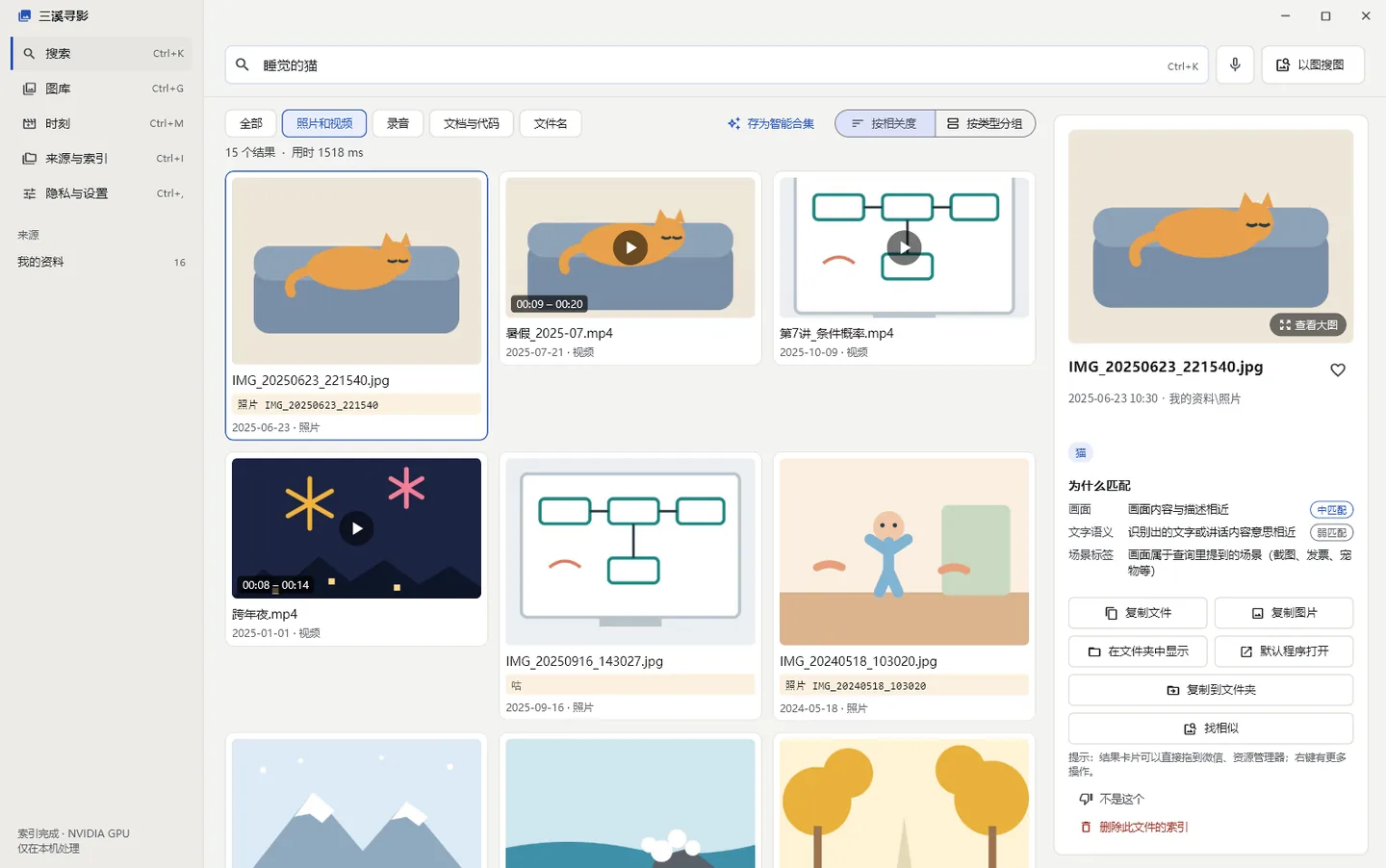Click the 00:09 – 00:20 time badge on 暑假 video
Viewport: 1386px width, 868px height.
coord(550,304)
